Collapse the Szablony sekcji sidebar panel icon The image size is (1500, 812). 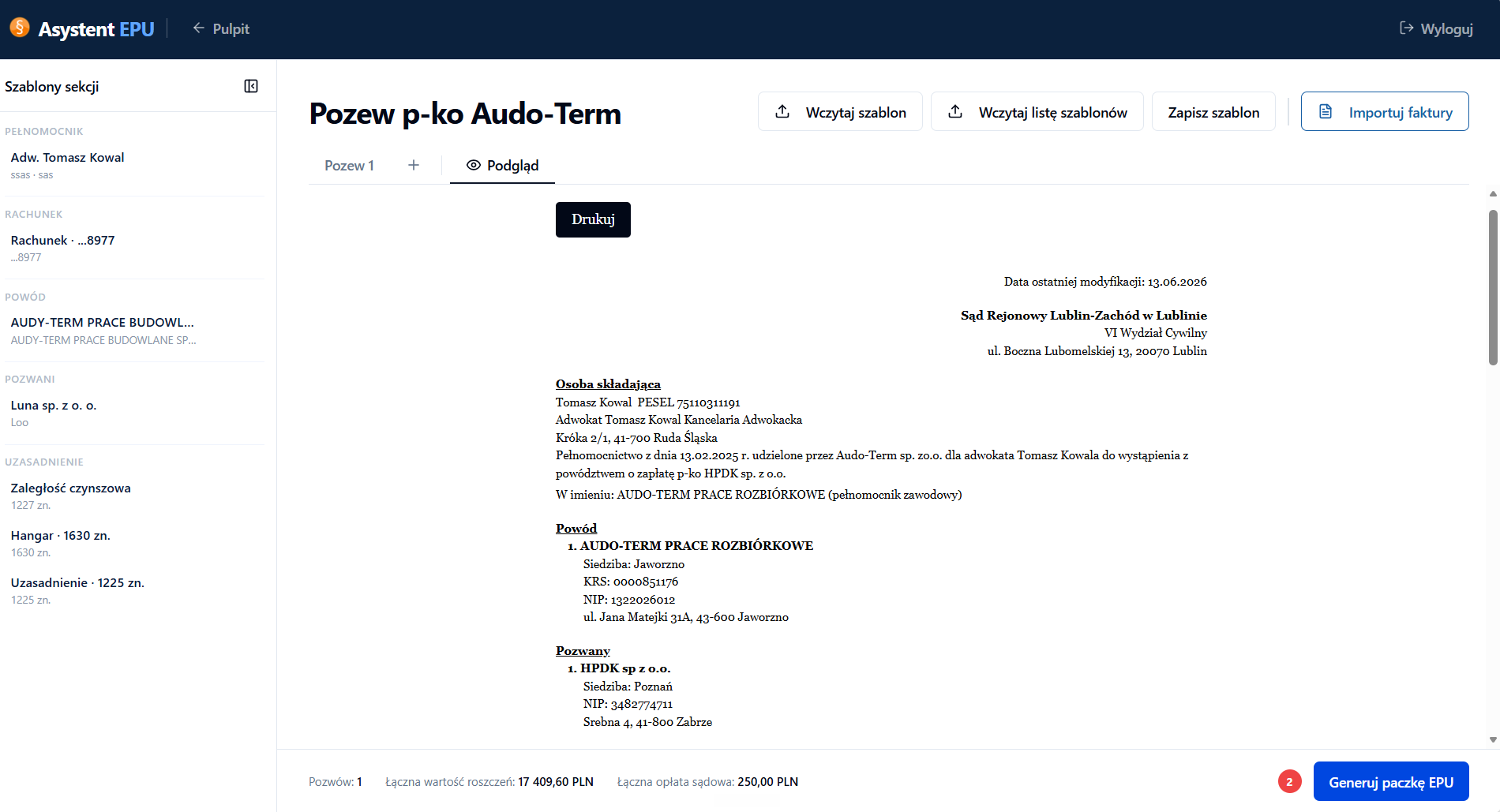(251, 86)
